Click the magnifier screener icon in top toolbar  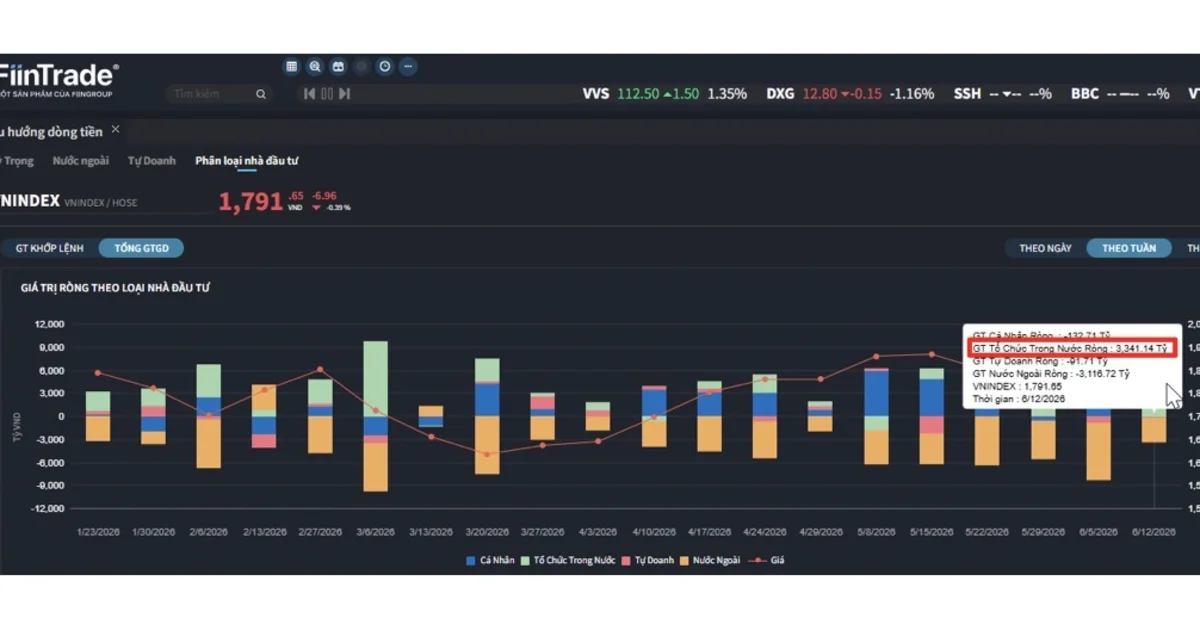(314, 66)
